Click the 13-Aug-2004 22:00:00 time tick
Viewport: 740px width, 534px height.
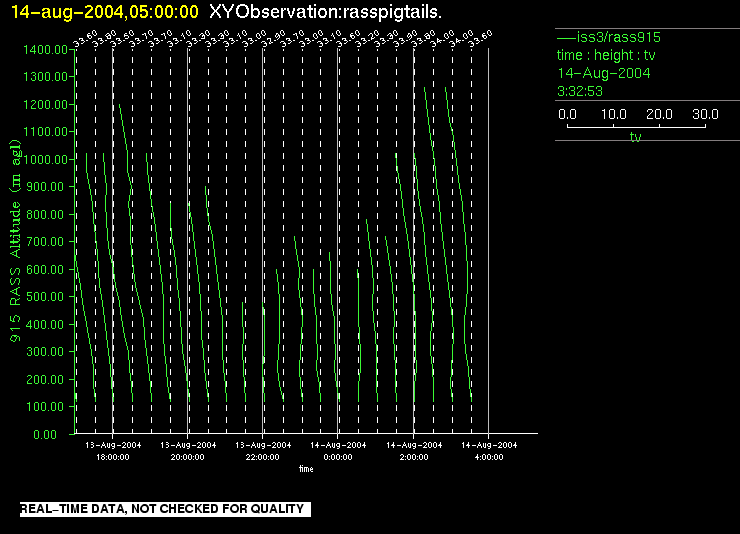[x=263, y=450]
